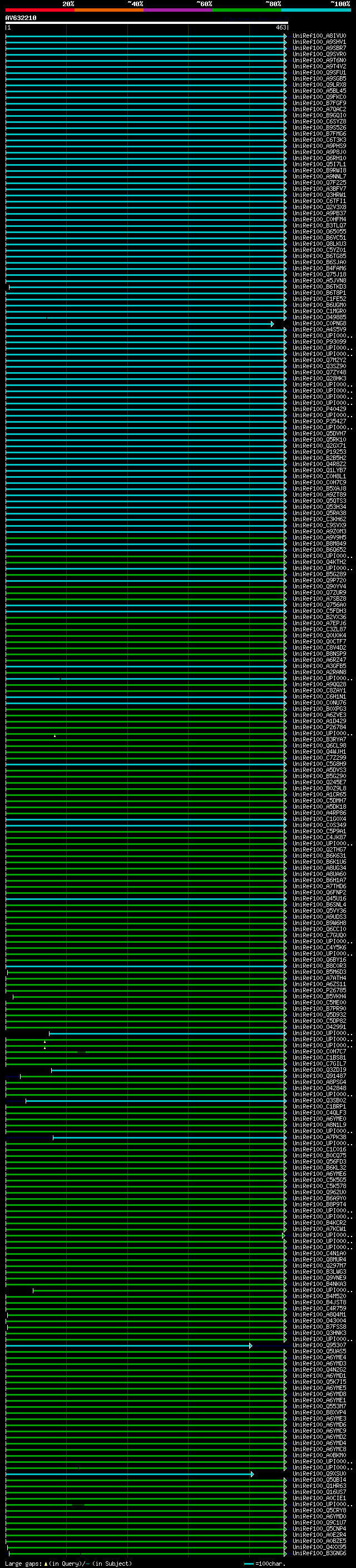Select label UniRef100_B3GNG6
Image resolution: width=356 pixels, height=1568 pixels.
coord(319,1553)
